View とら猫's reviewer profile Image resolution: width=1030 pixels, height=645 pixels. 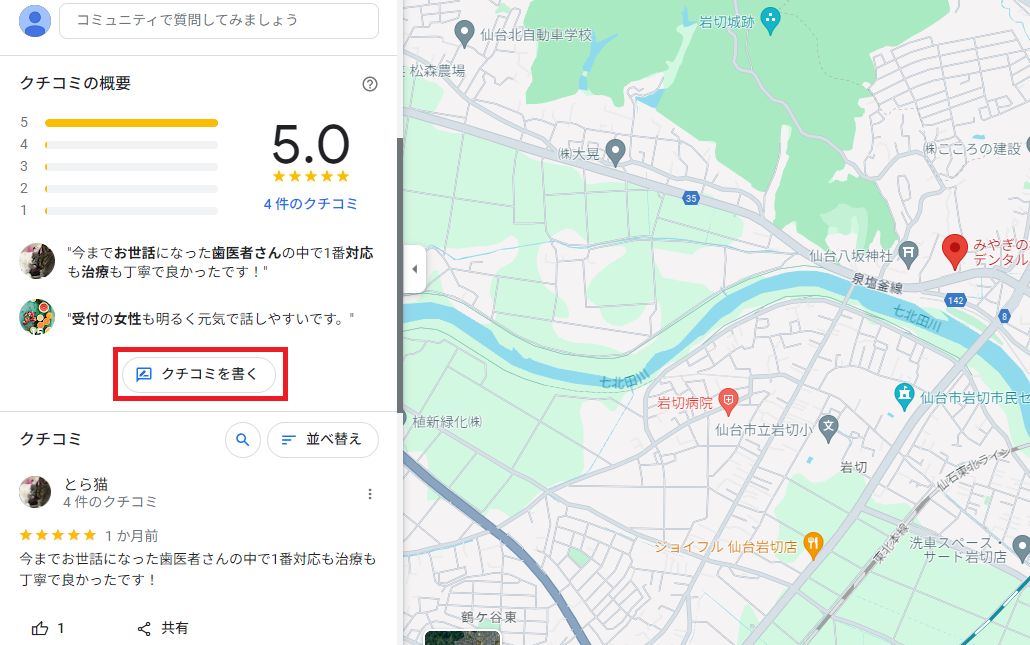pyautogui.click(x=36, y=491)
